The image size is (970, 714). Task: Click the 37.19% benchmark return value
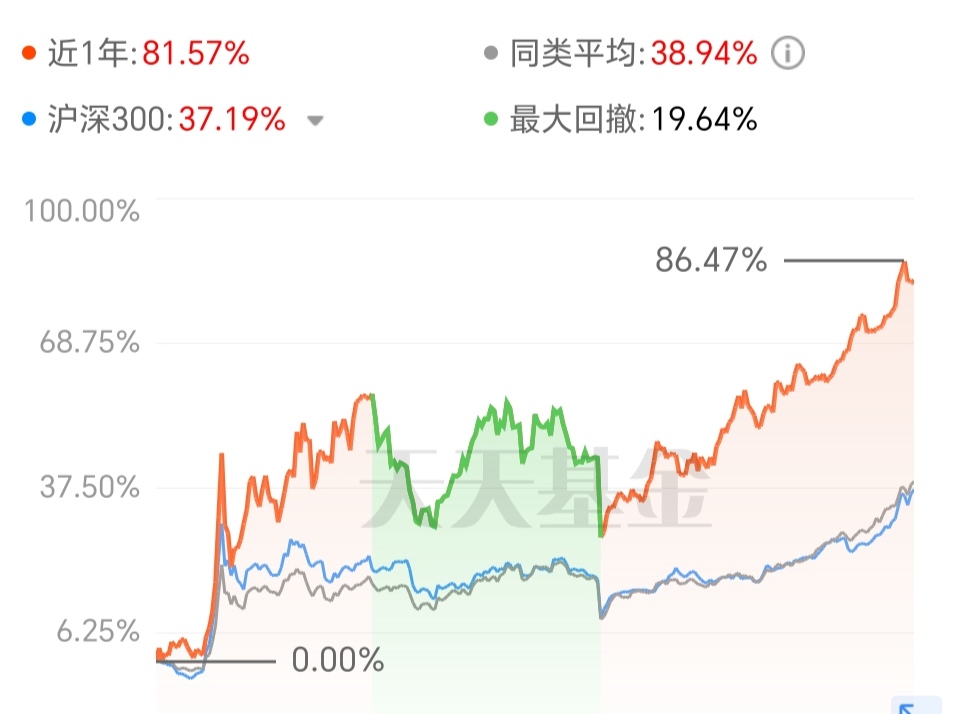coord(233,119)
